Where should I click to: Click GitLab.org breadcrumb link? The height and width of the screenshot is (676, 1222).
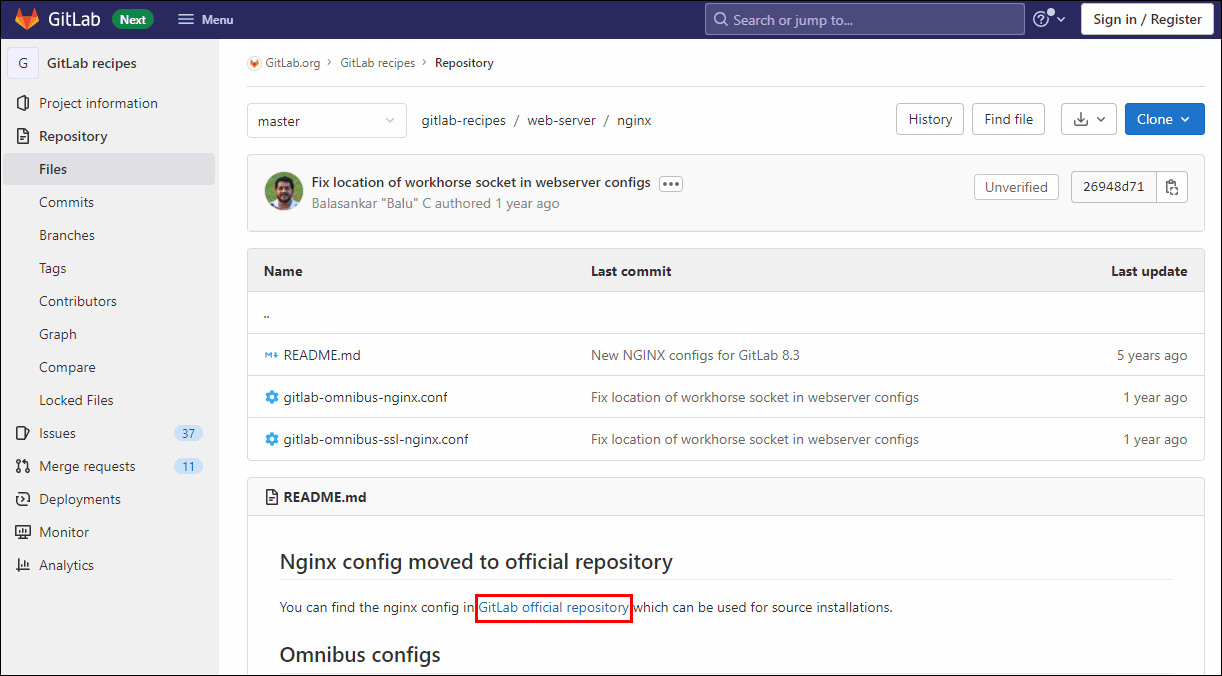(x=292, y=63)
